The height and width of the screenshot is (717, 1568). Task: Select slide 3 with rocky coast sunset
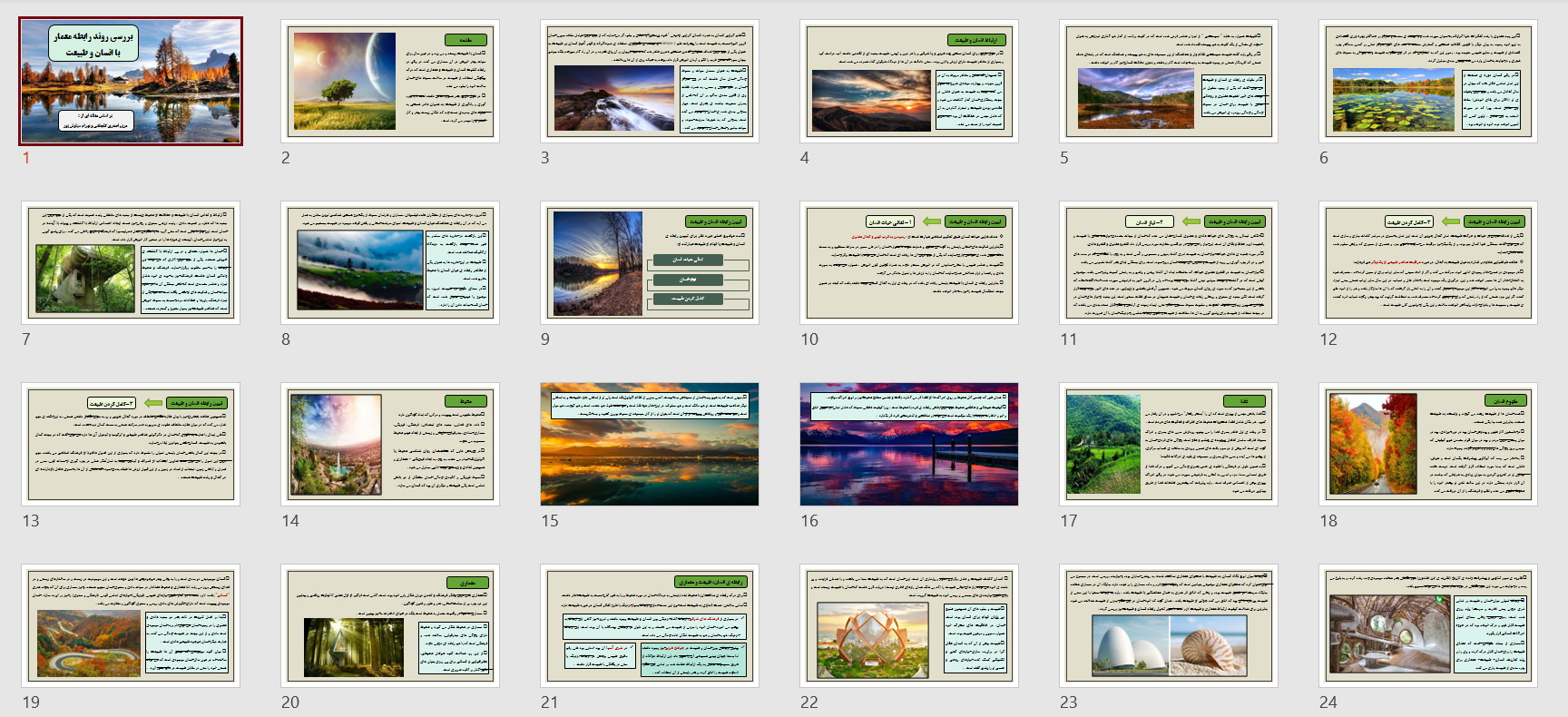point(650,81)
